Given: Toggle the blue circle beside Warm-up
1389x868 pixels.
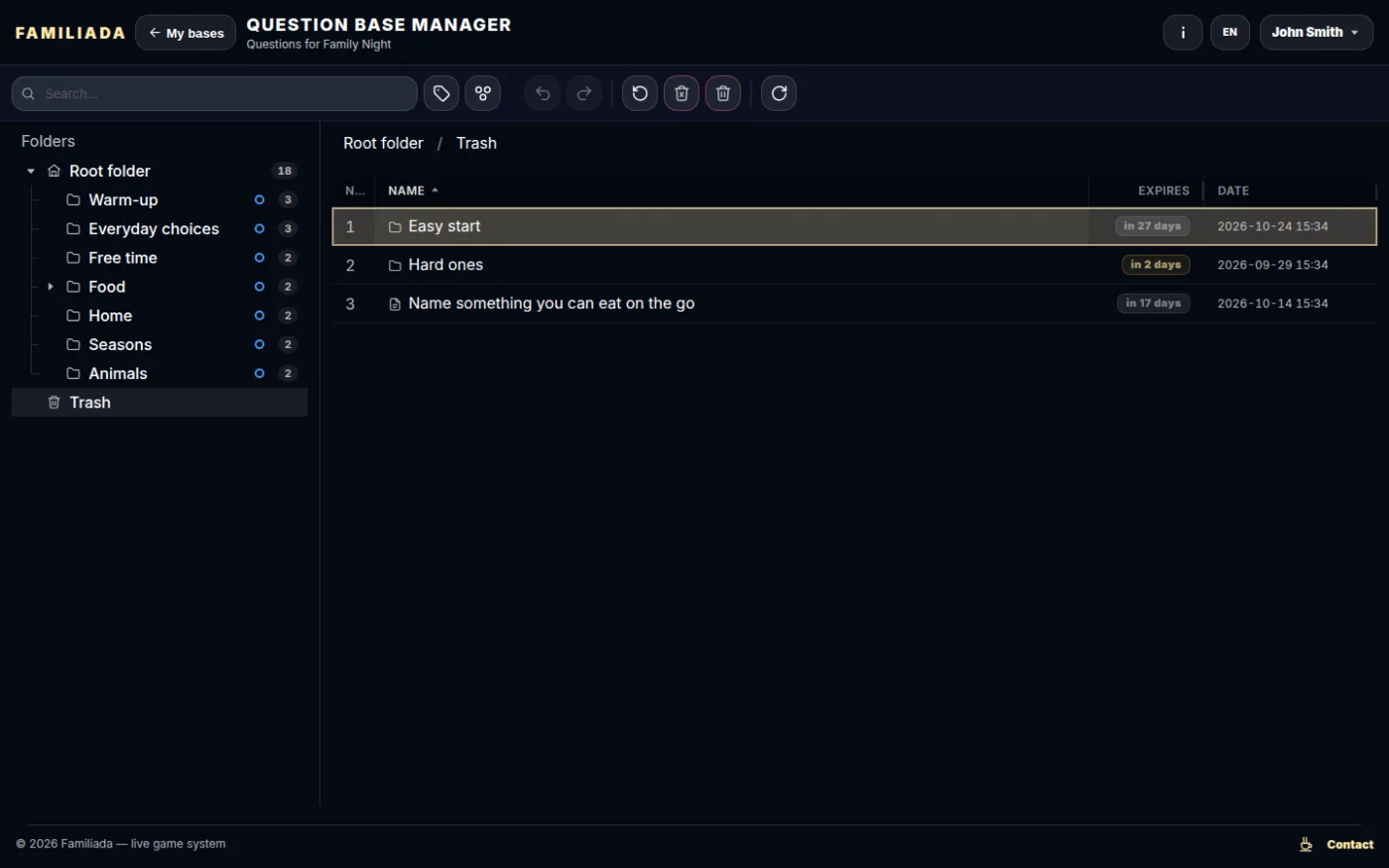Looking at the screenshot, I should click(x=259, y=199).
